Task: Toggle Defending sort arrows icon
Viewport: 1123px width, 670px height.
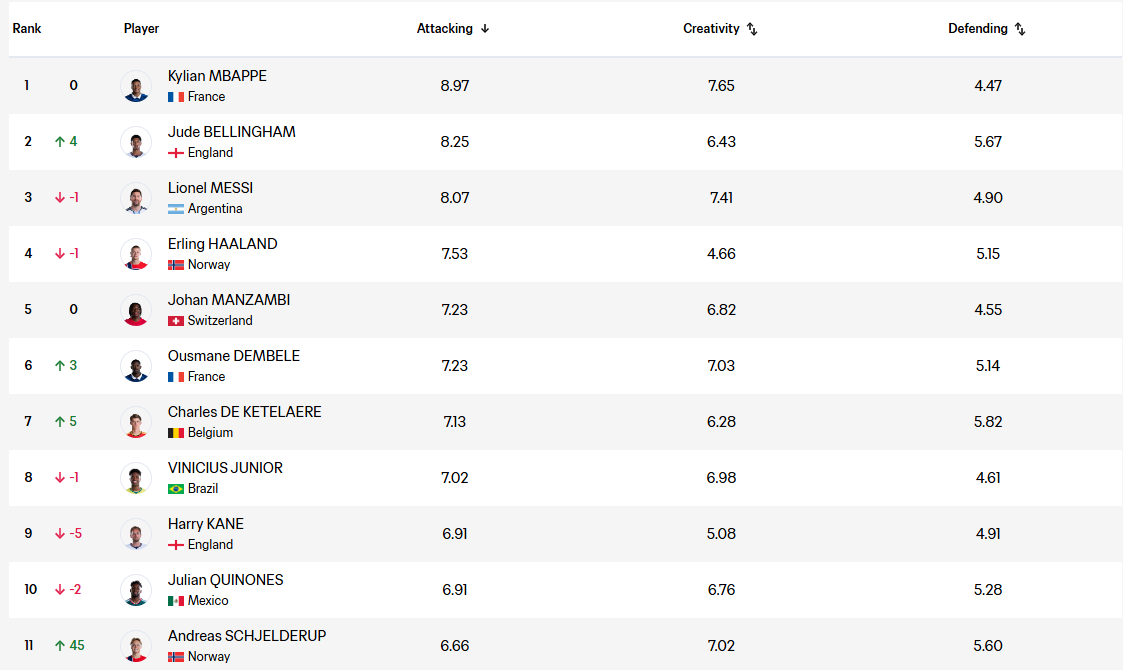Action: (1020, 29)
